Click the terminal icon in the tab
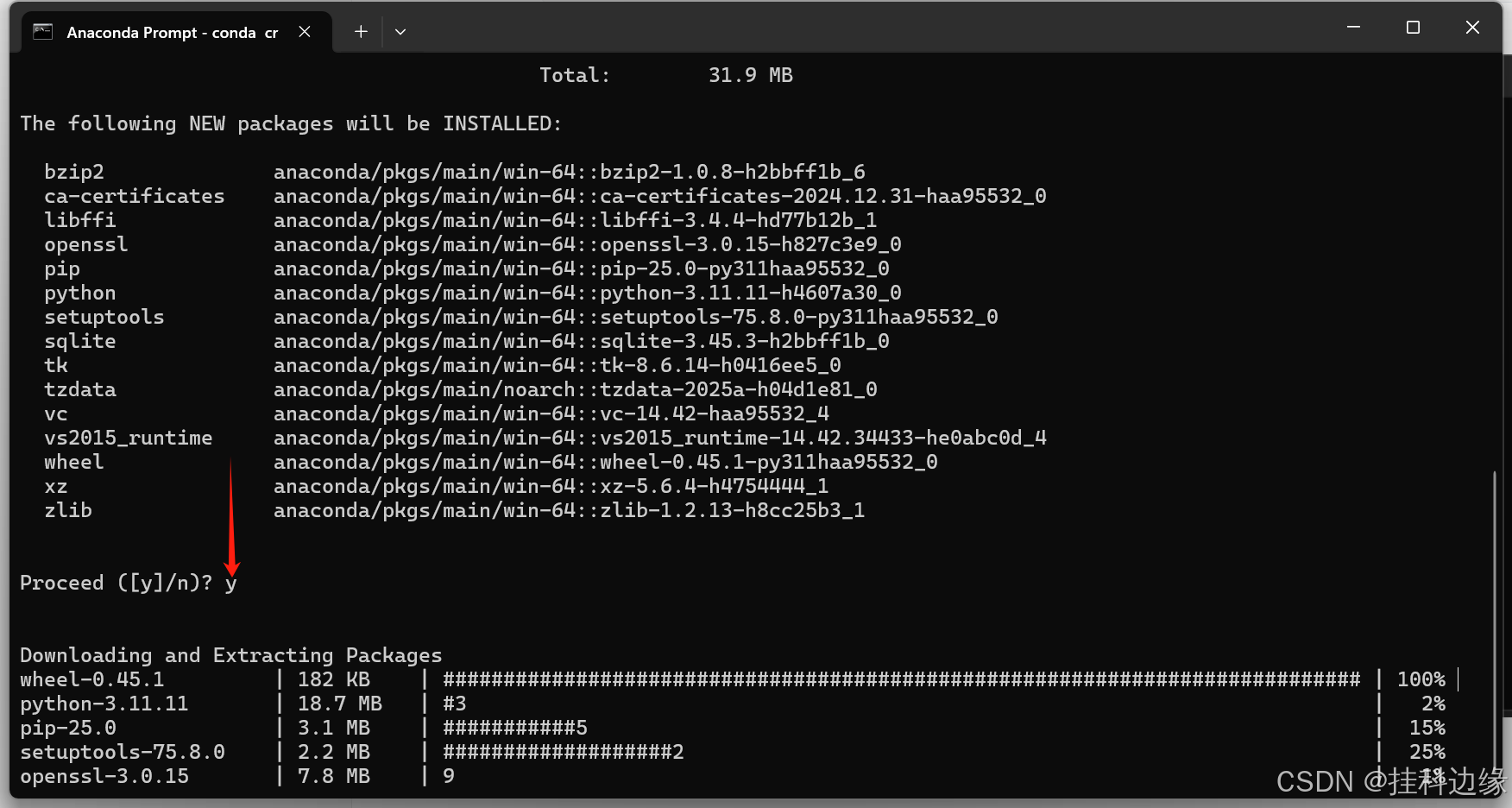Image resolution: width=1512 pixels, height=808 pixels. (x=43, y=32)
